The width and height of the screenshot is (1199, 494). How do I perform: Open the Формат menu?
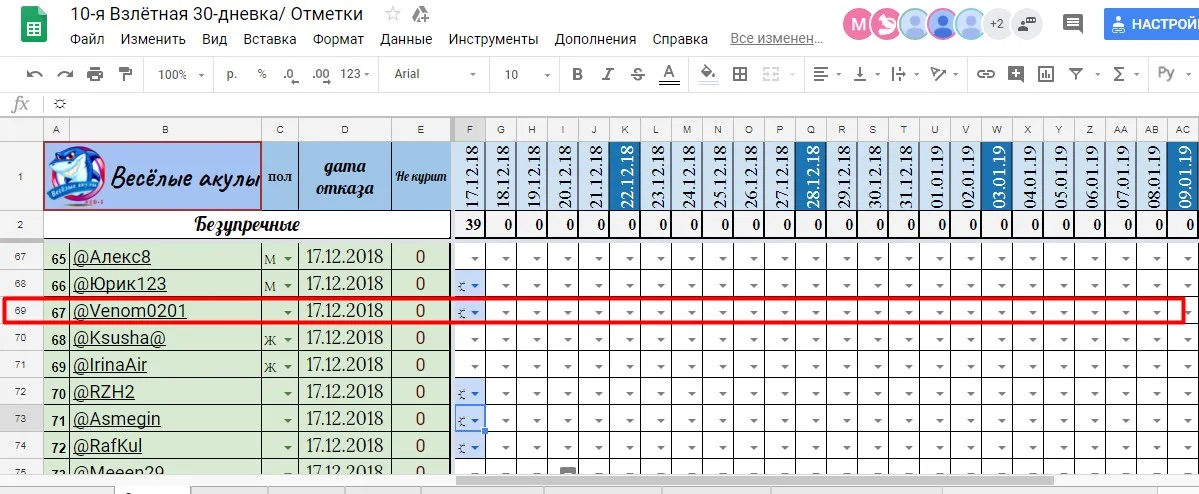338,39
